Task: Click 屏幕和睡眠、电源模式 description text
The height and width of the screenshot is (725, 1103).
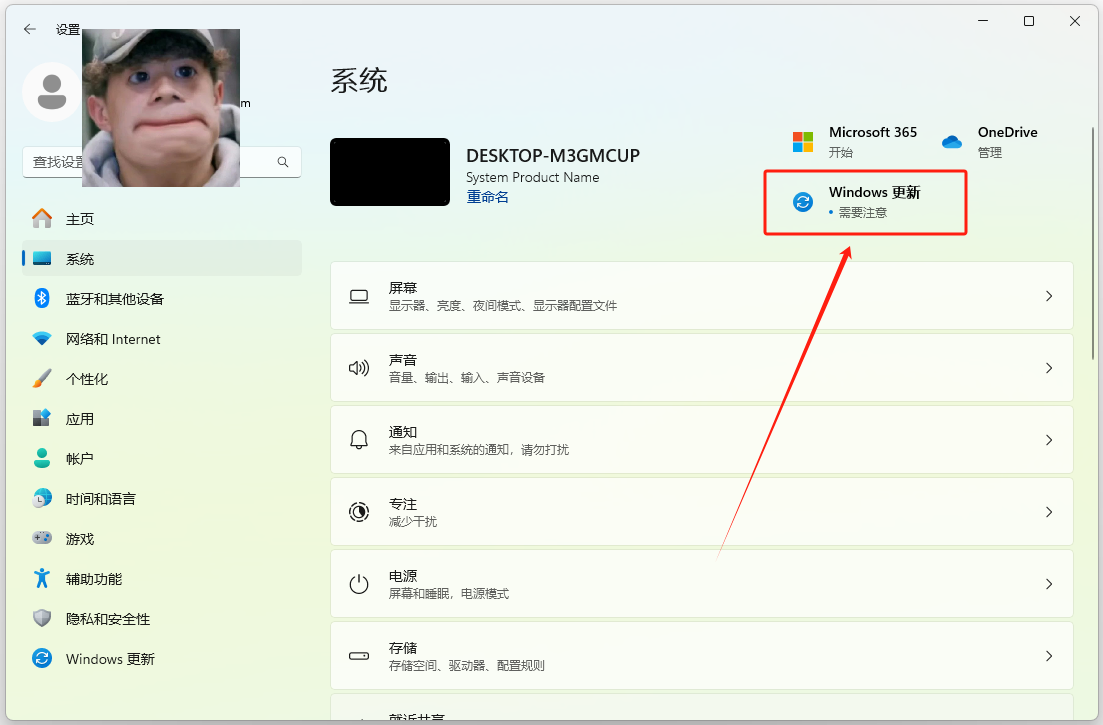Action: coord(449,594)
